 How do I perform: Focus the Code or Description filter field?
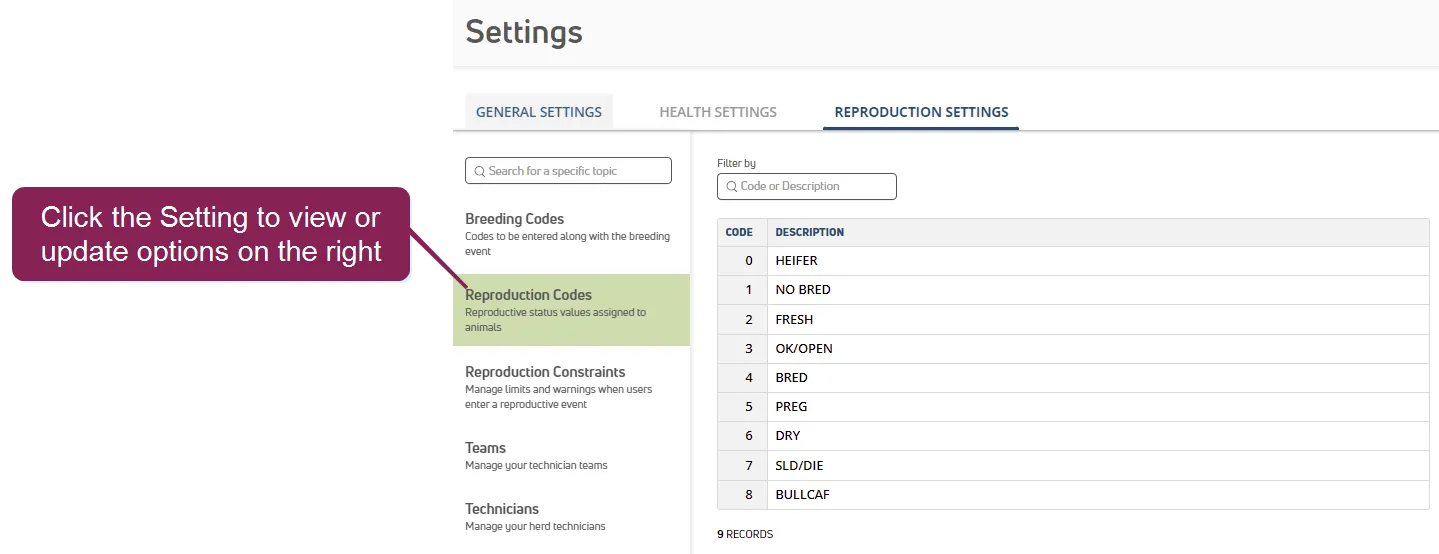pyautogui.click(x=807, y=186)
